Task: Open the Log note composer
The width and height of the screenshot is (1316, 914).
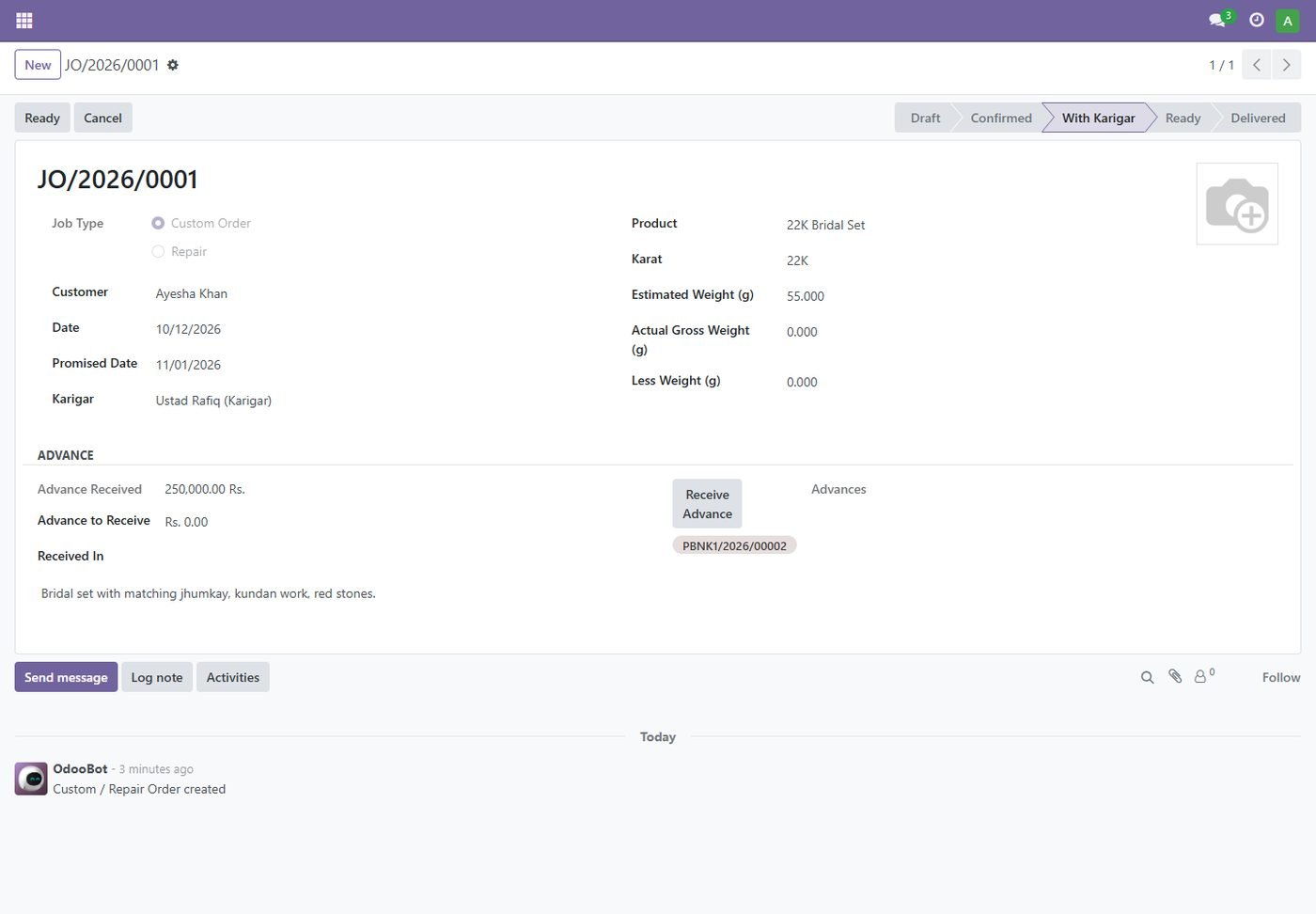Action: click(x=157, y=677)
